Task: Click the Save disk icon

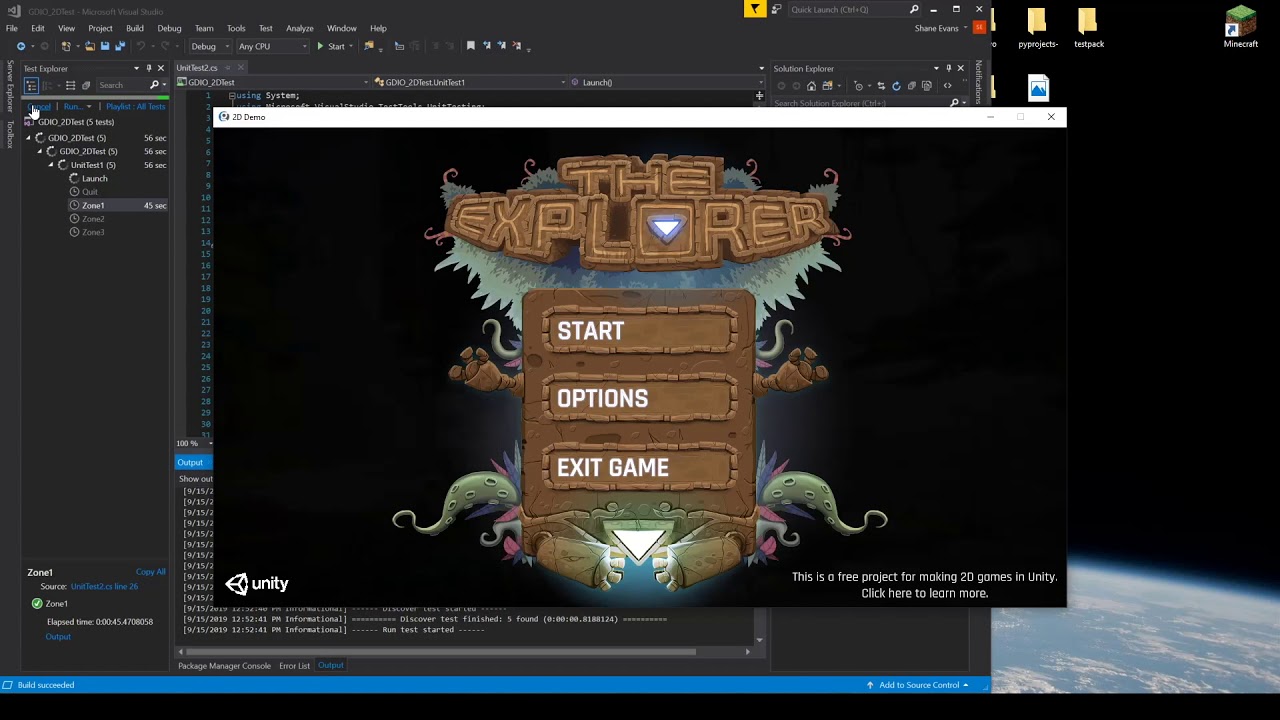Action: point(104,46)
